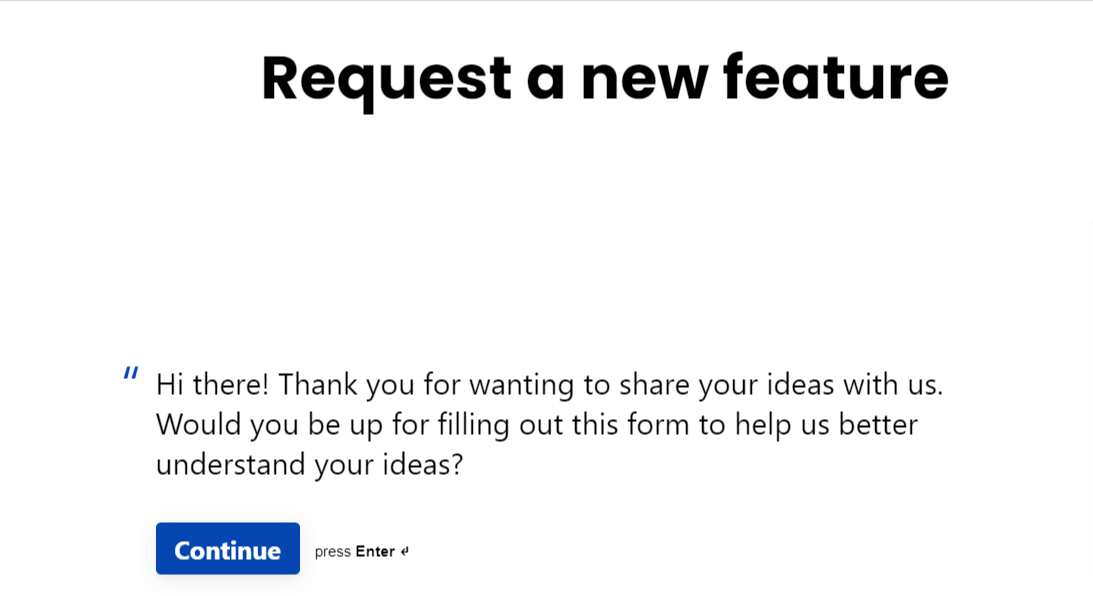
Task: Click the Enter key return arrow icon
Action: [x=405, y=552]
